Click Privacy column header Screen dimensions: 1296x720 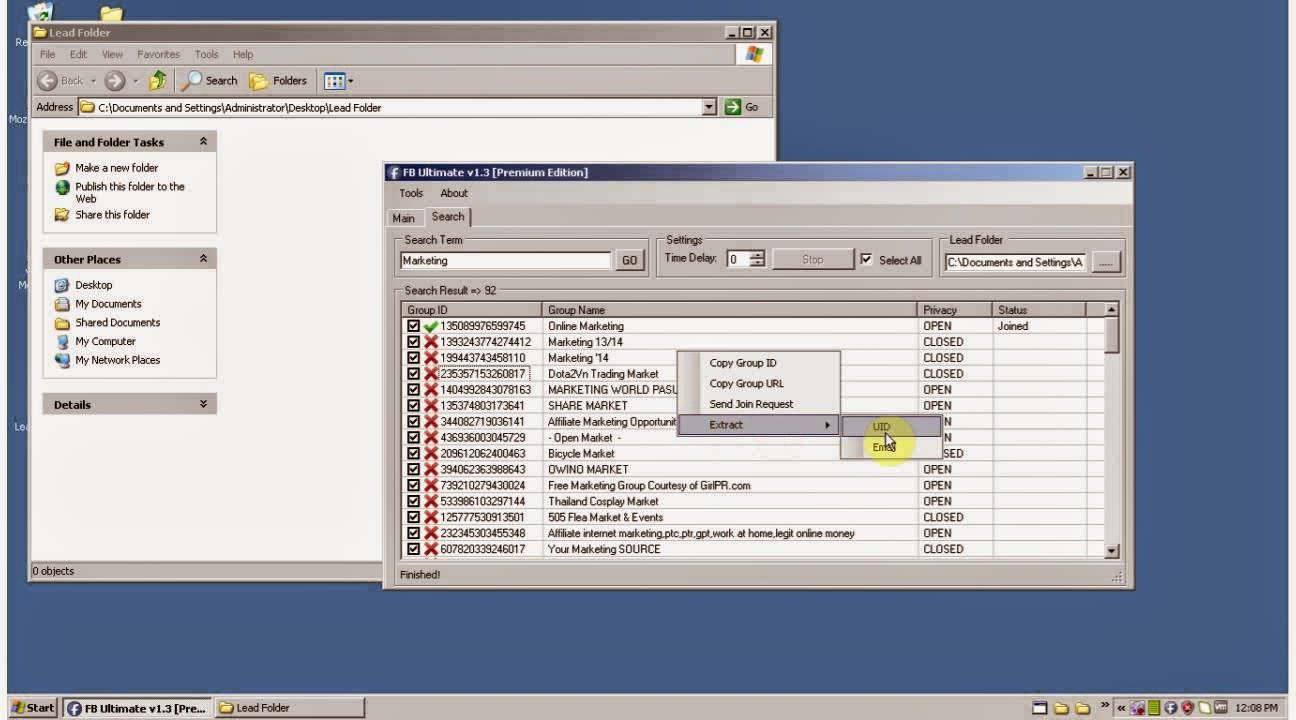955,310
